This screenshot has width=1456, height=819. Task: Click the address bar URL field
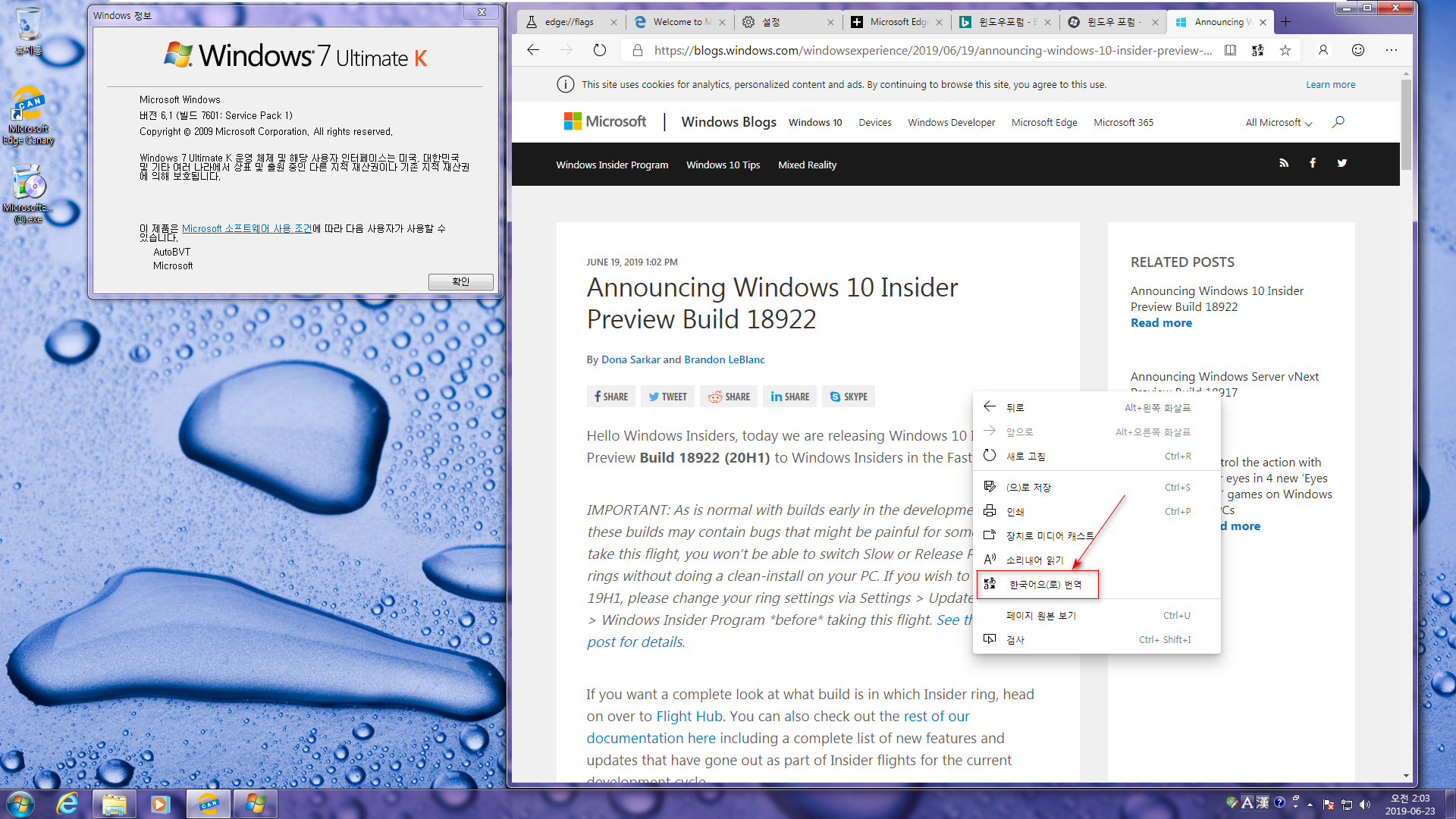pyautogui.click(x=933, y=50)
